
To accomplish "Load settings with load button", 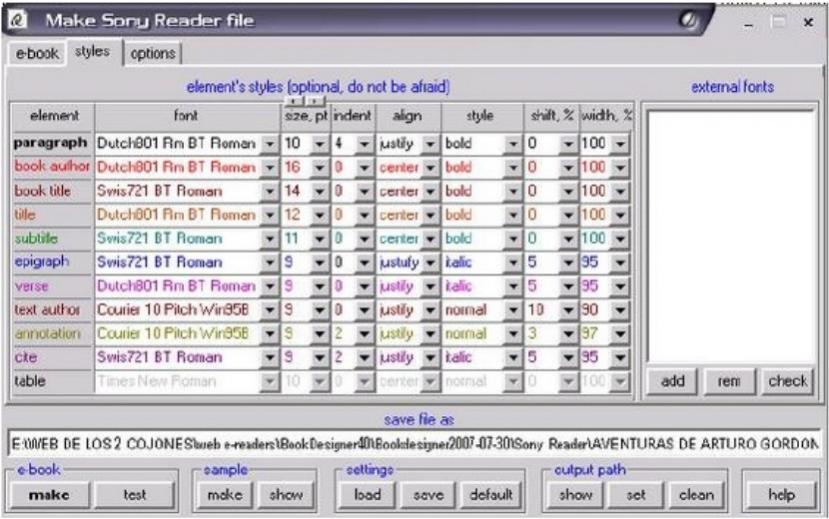I will (367, 495).
